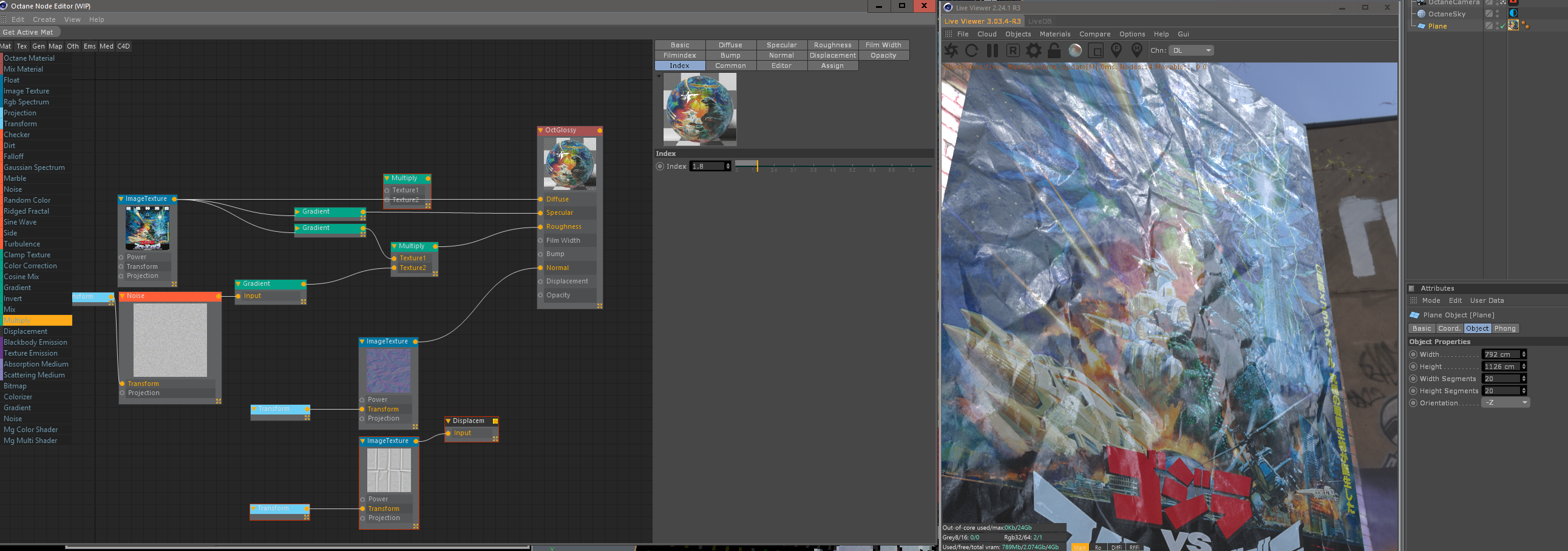
Task: Collapse the upper Multiply node
Action: coord(387,178)
